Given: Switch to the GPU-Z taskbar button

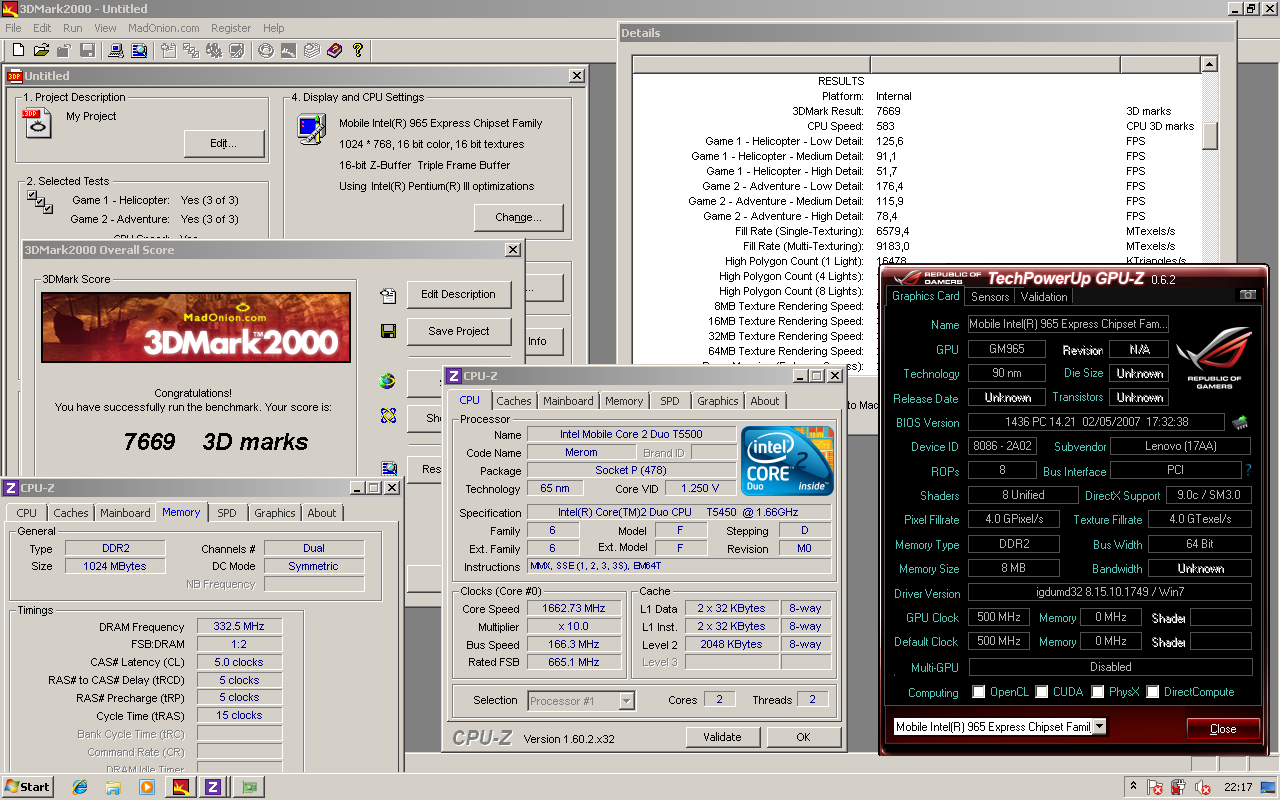Looking at the screenshot, I should [247, 787].
